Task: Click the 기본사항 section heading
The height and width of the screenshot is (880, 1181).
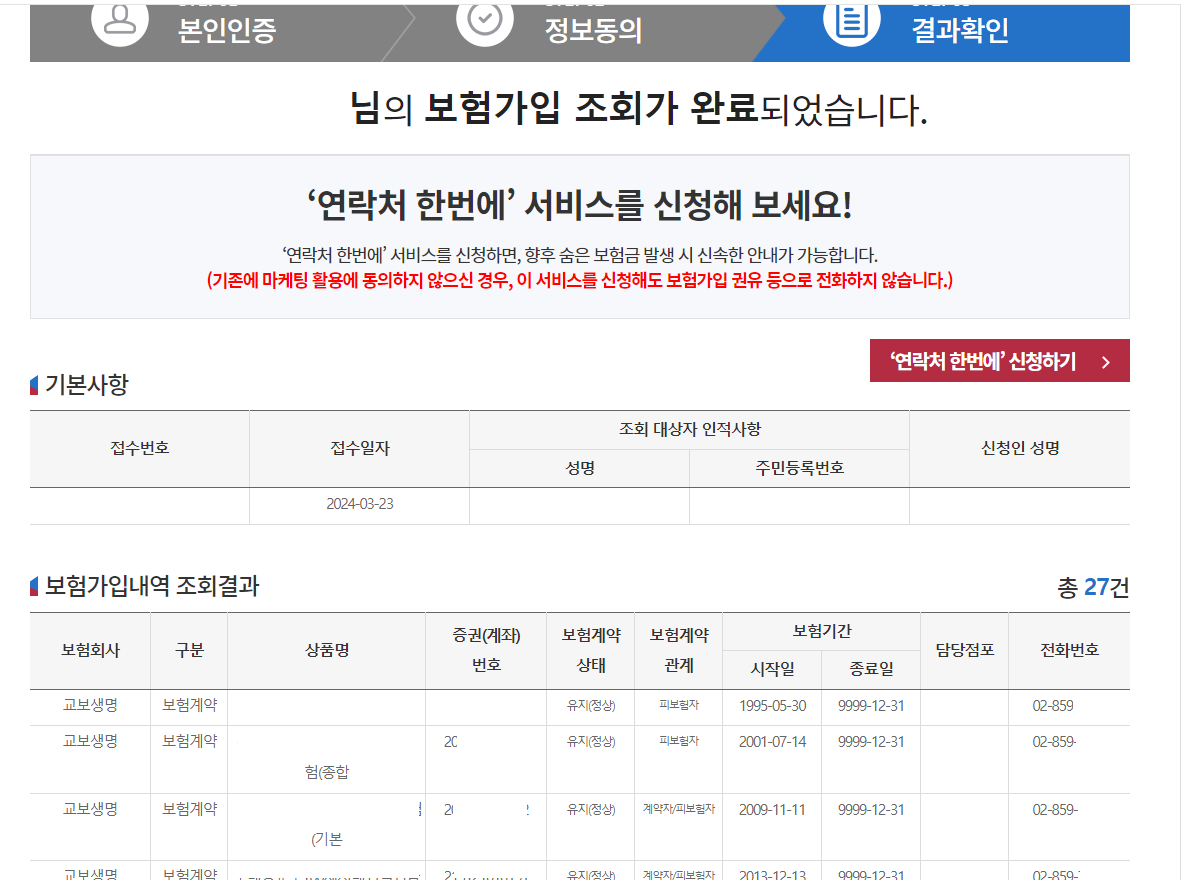Action: point(87,384)
